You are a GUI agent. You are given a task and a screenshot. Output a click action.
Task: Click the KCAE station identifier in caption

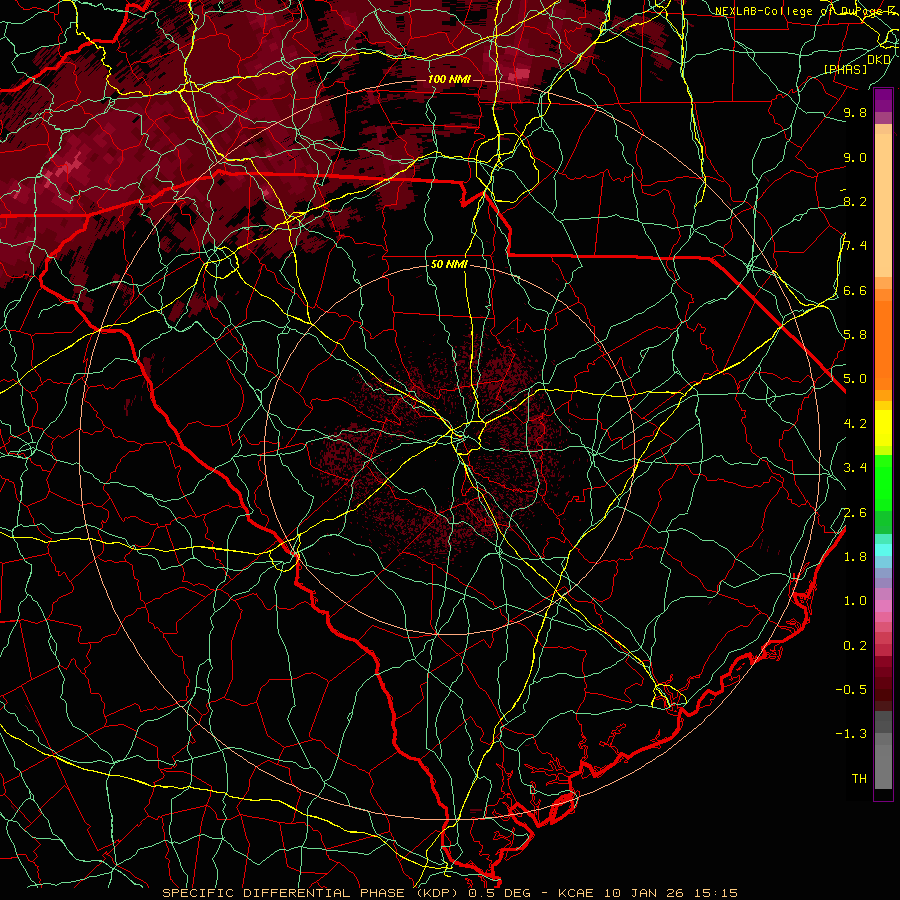pos(578,893)
